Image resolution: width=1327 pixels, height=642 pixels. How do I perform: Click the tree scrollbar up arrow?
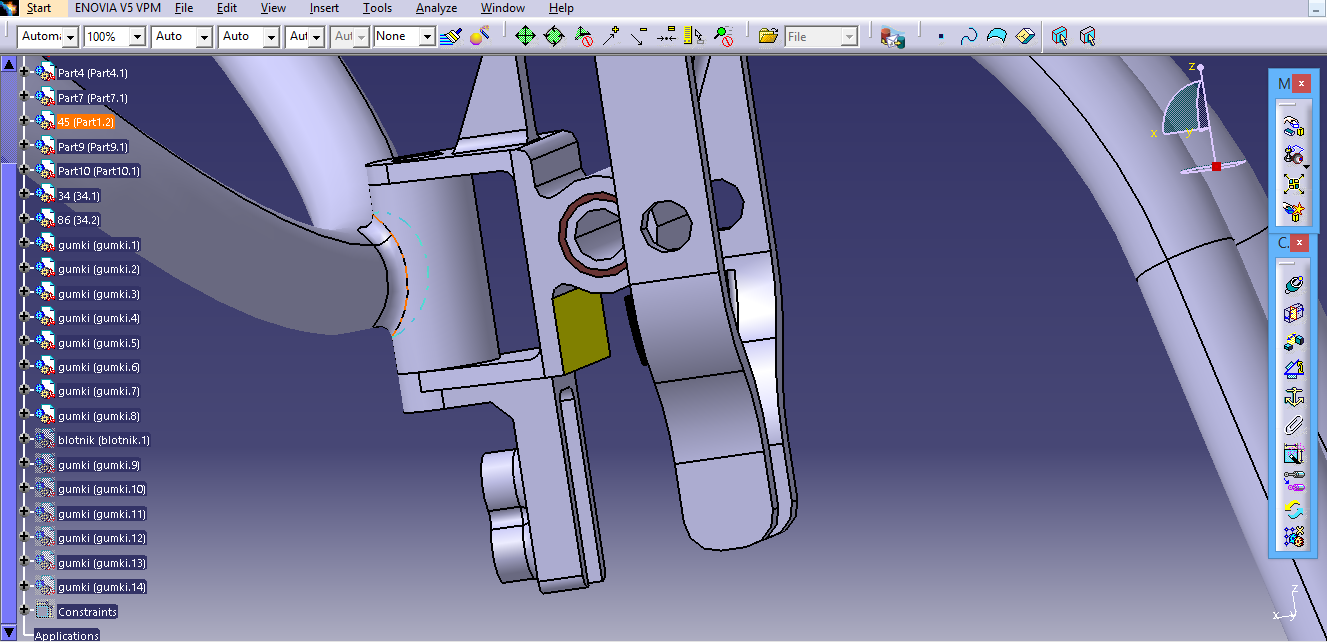9,64
